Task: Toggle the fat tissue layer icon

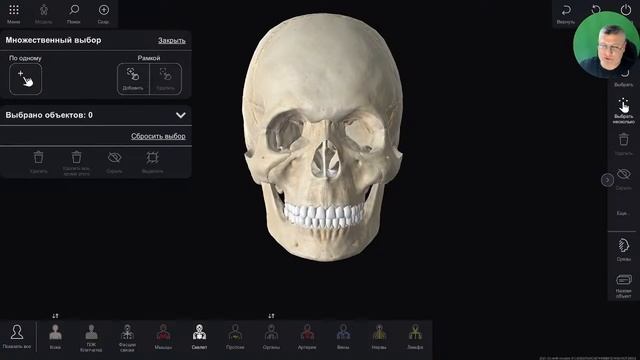Action: 91,338
